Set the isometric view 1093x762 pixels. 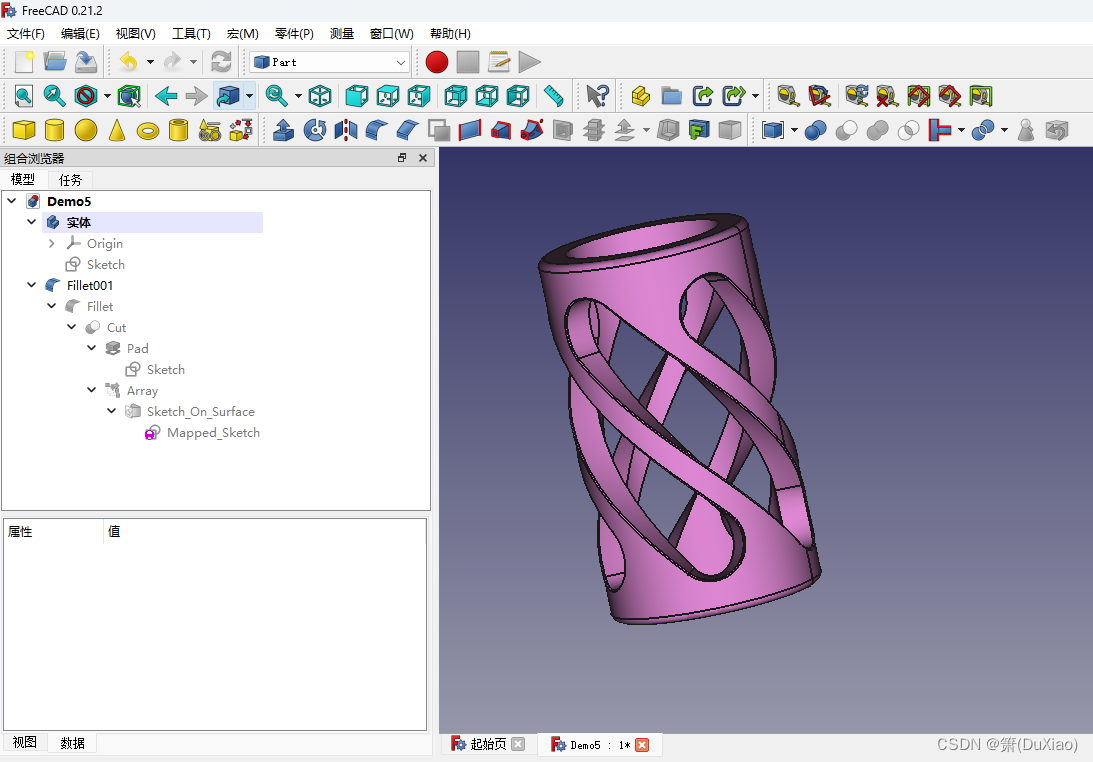click(320, 96)
